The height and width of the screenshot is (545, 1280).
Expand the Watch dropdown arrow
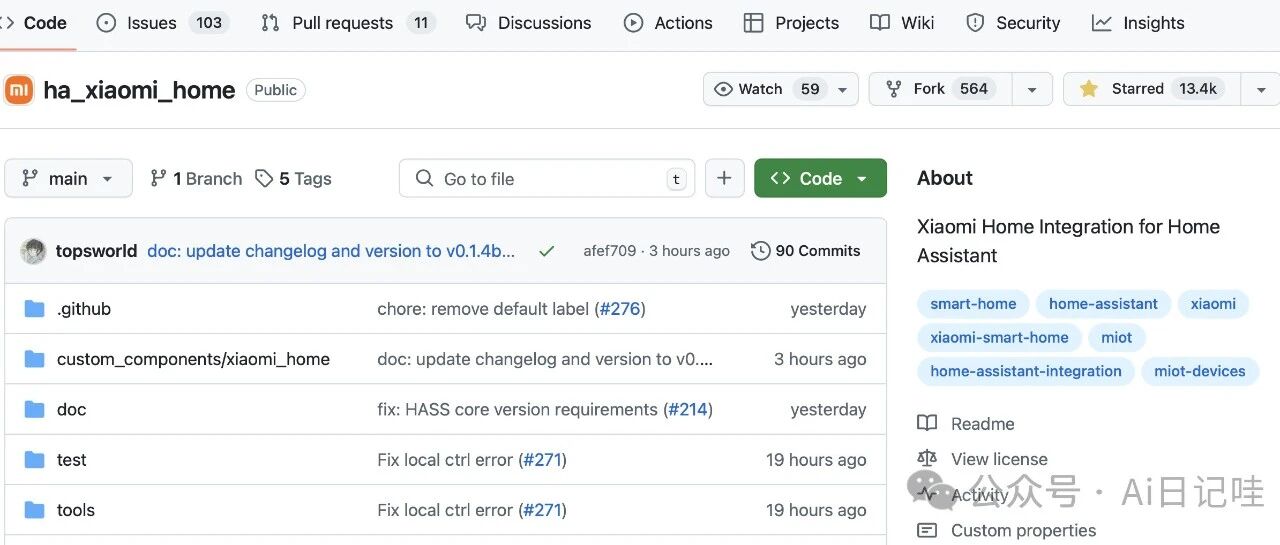[842, 89]
